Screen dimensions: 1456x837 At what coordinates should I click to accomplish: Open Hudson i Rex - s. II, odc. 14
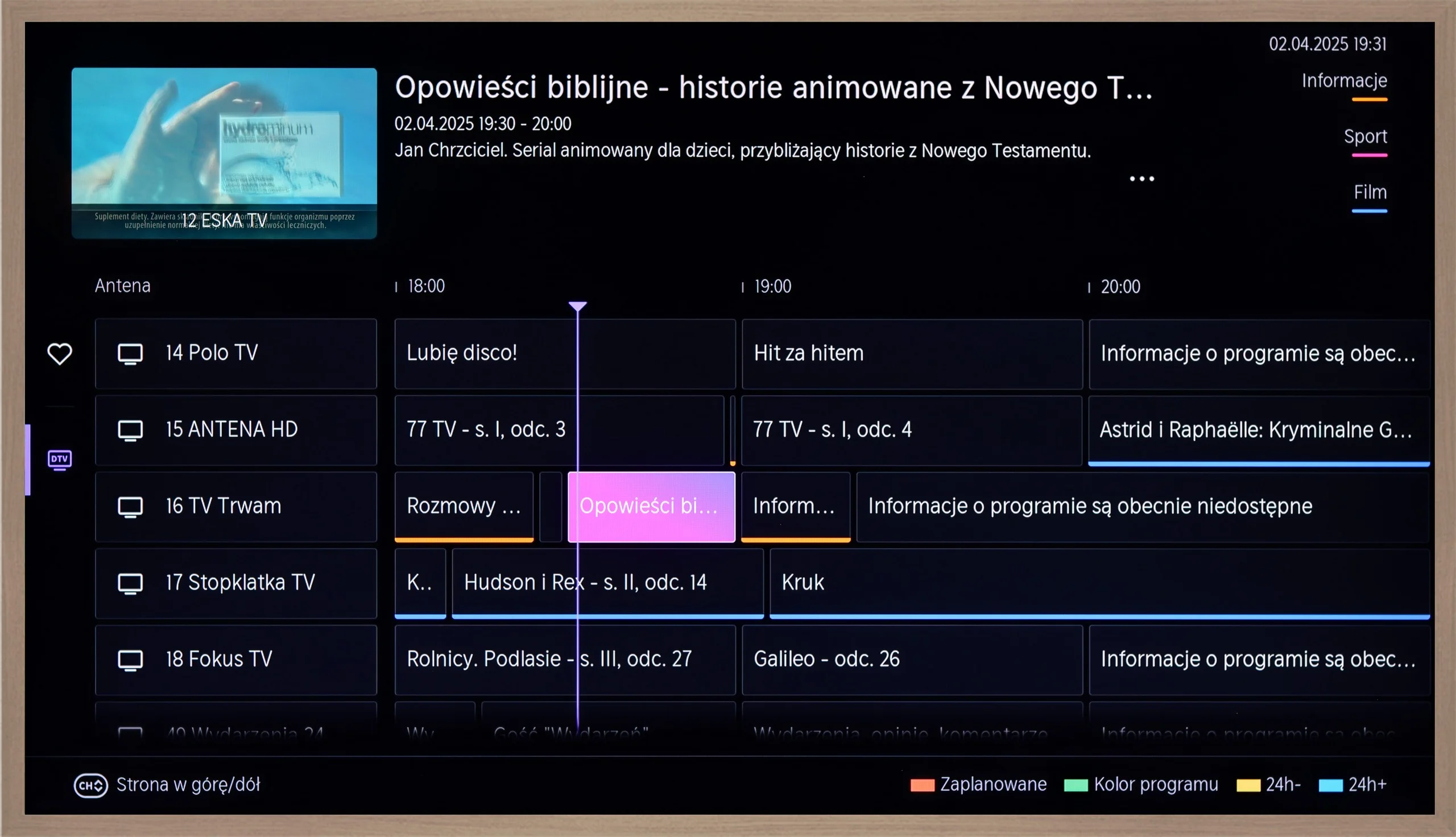pos(607,583)
